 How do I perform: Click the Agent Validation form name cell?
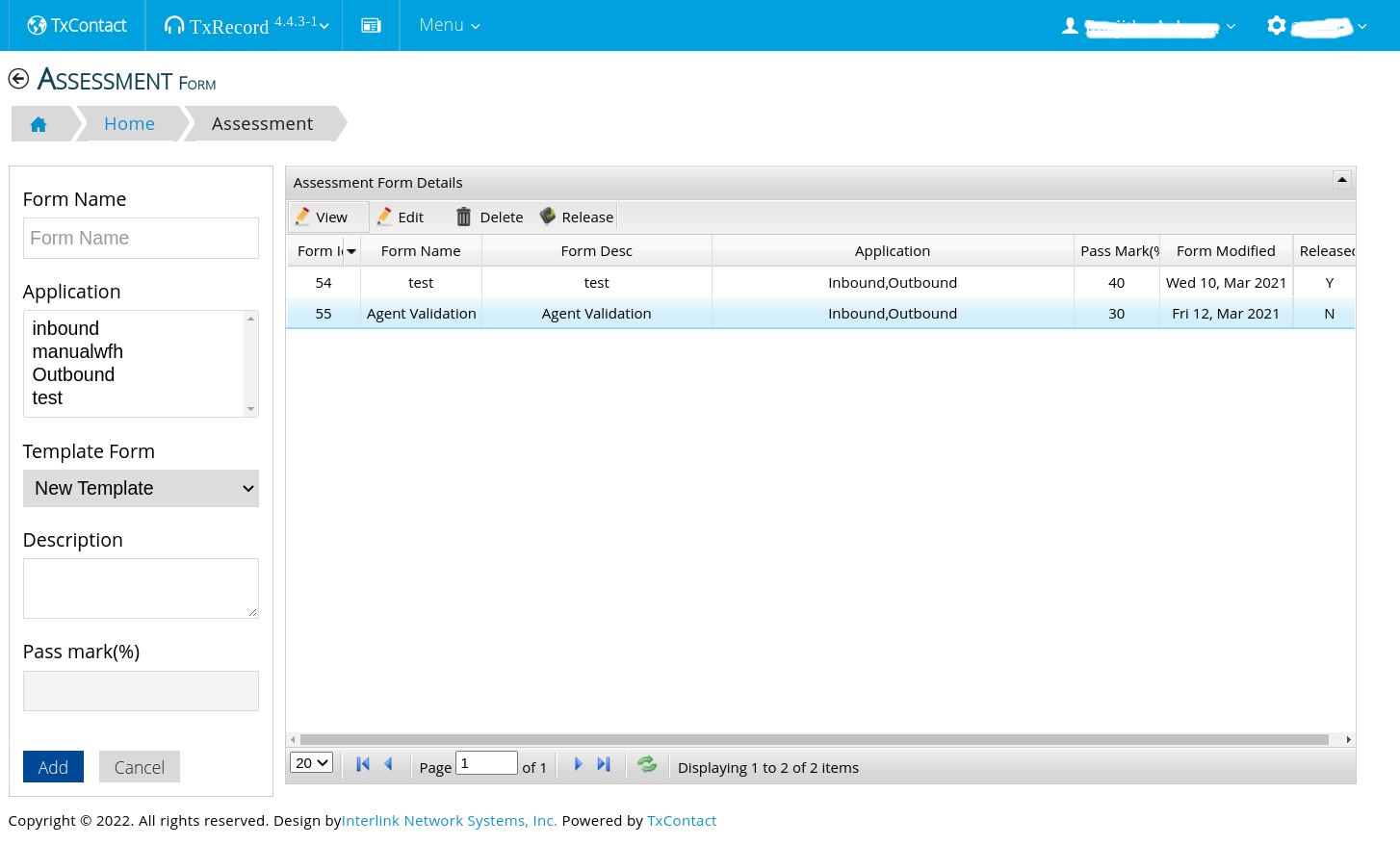click(x=422, y=314)
